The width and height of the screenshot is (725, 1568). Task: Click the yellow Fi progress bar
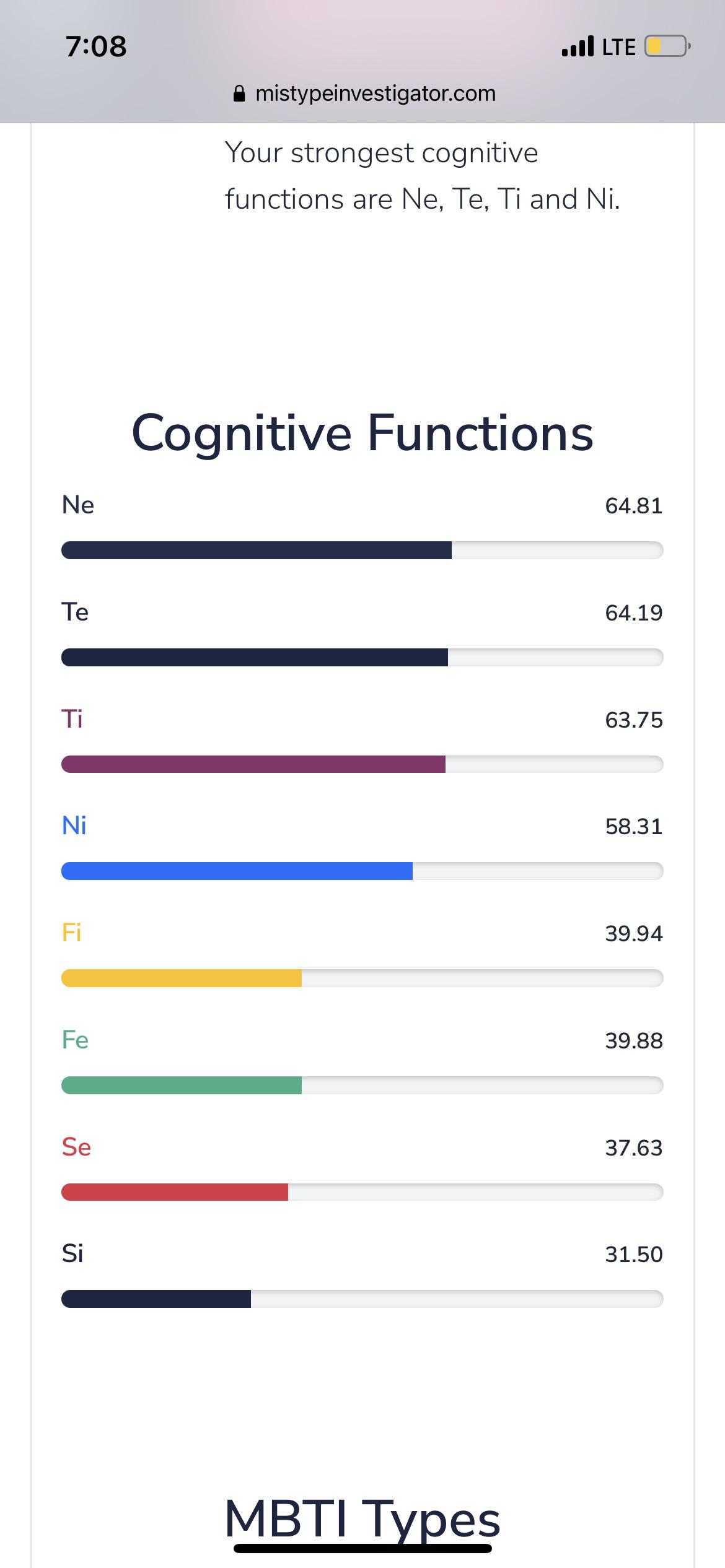(362, 978)
